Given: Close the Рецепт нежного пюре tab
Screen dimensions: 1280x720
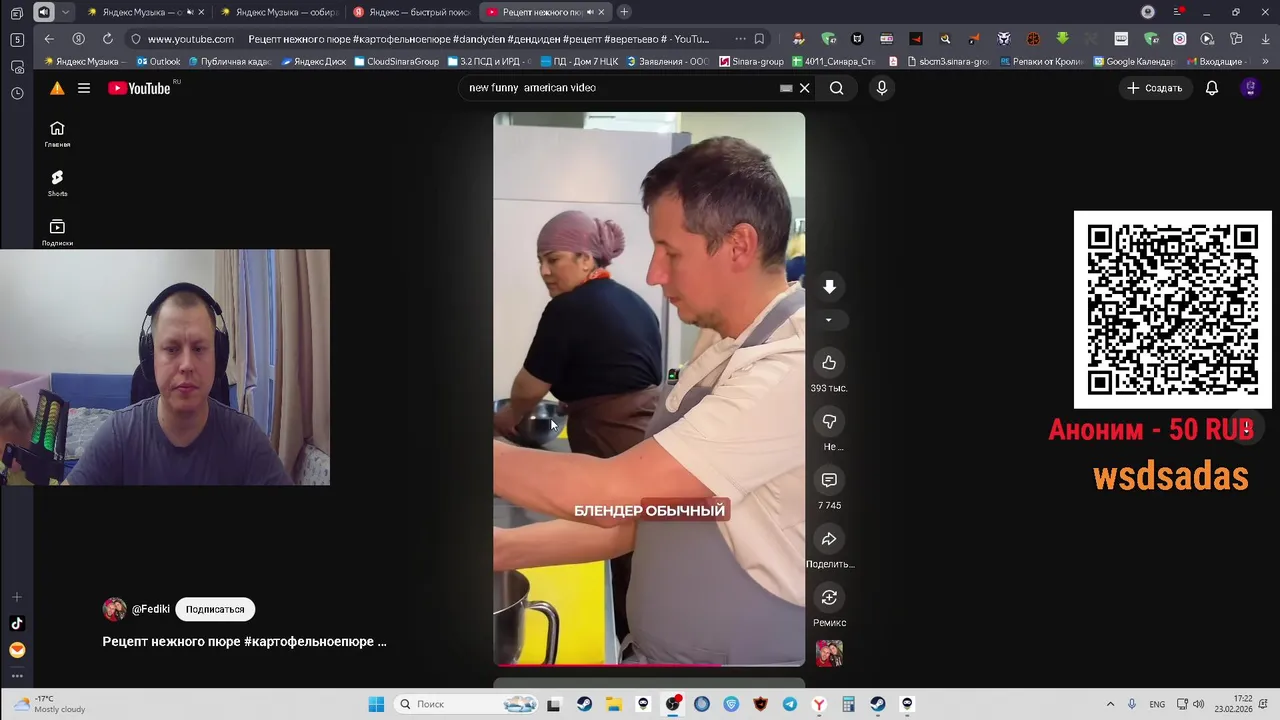Looking at the screenshot, I should [x=601, y=12].
